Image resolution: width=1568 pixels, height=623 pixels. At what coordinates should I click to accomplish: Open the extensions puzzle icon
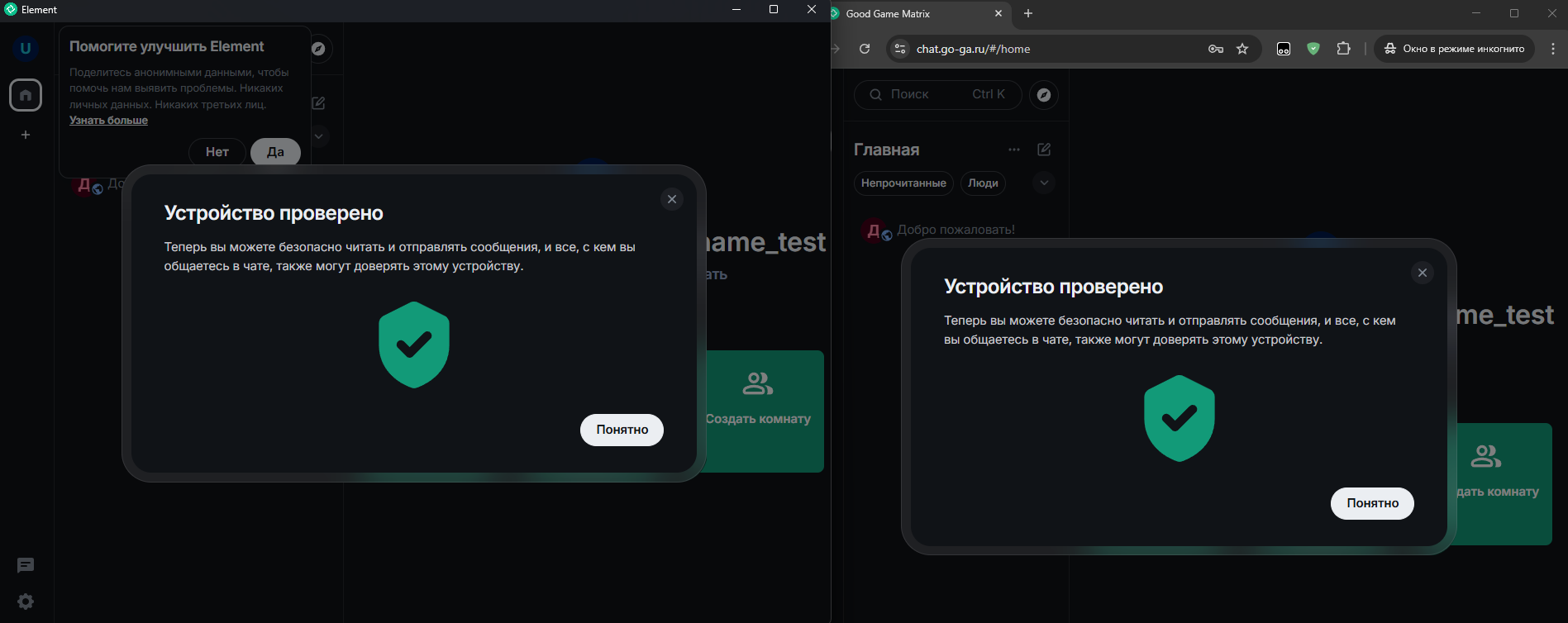pos(1344,49)
